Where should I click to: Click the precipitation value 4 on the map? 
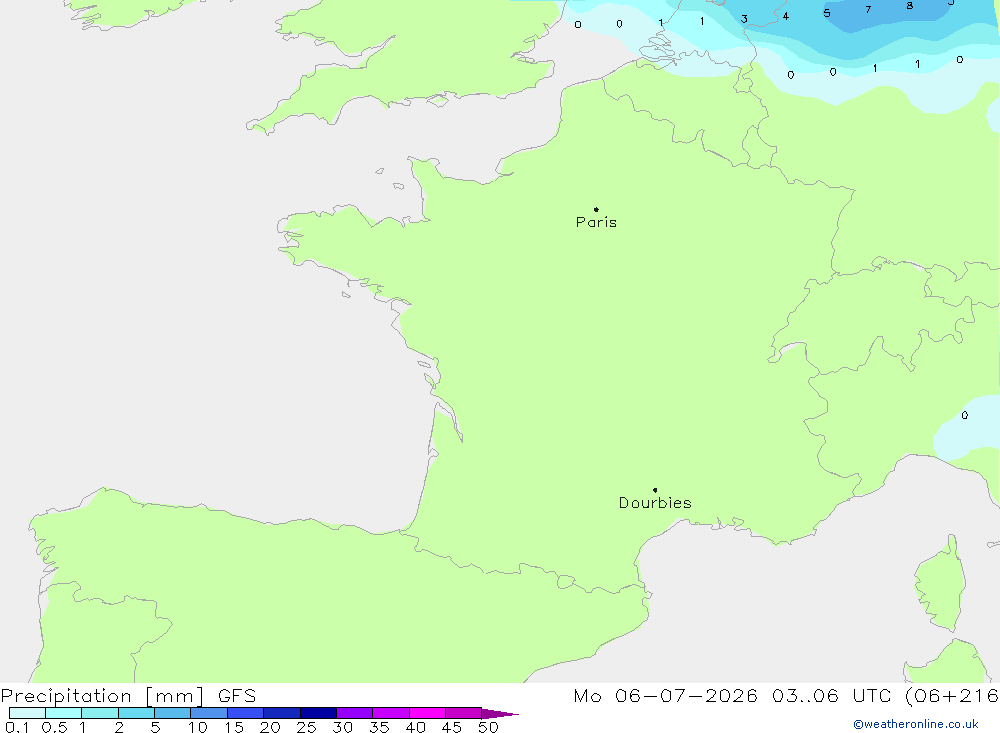click(786, 17)
